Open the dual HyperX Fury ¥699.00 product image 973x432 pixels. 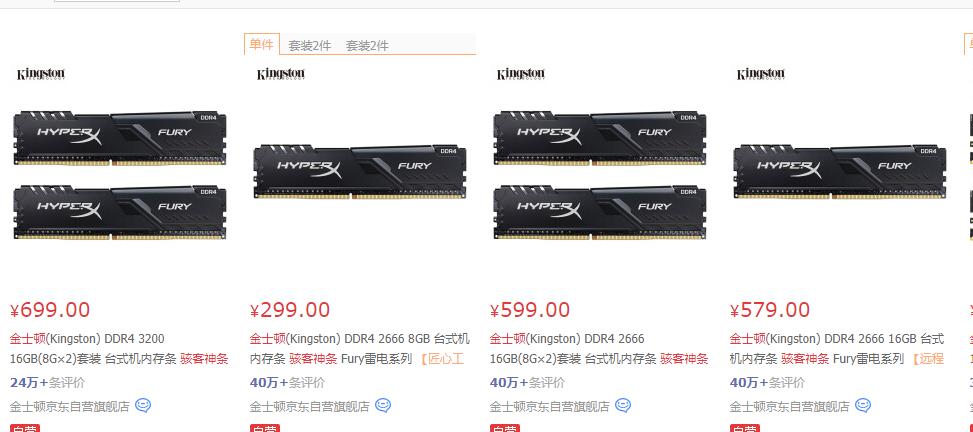coord(120,175)
